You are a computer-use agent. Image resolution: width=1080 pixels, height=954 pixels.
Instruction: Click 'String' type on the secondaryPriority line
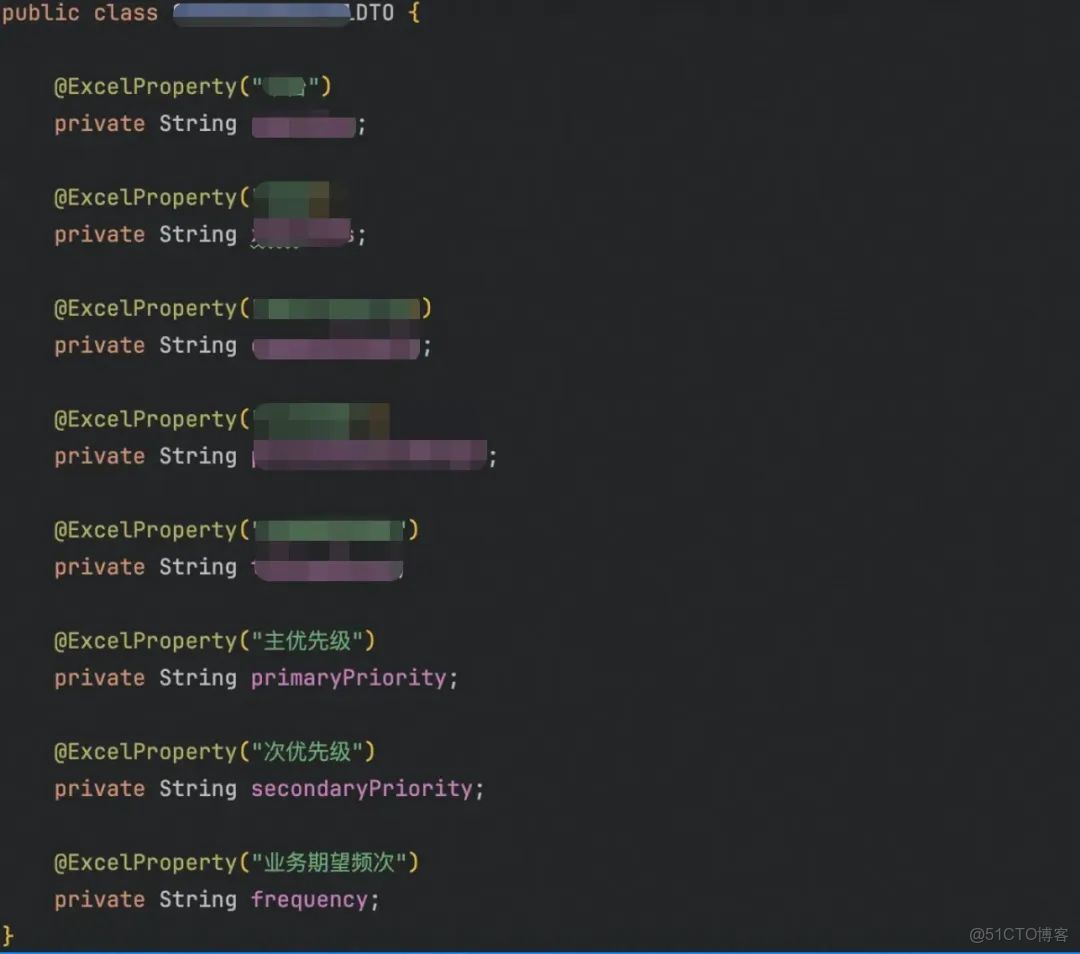[198, 789]
